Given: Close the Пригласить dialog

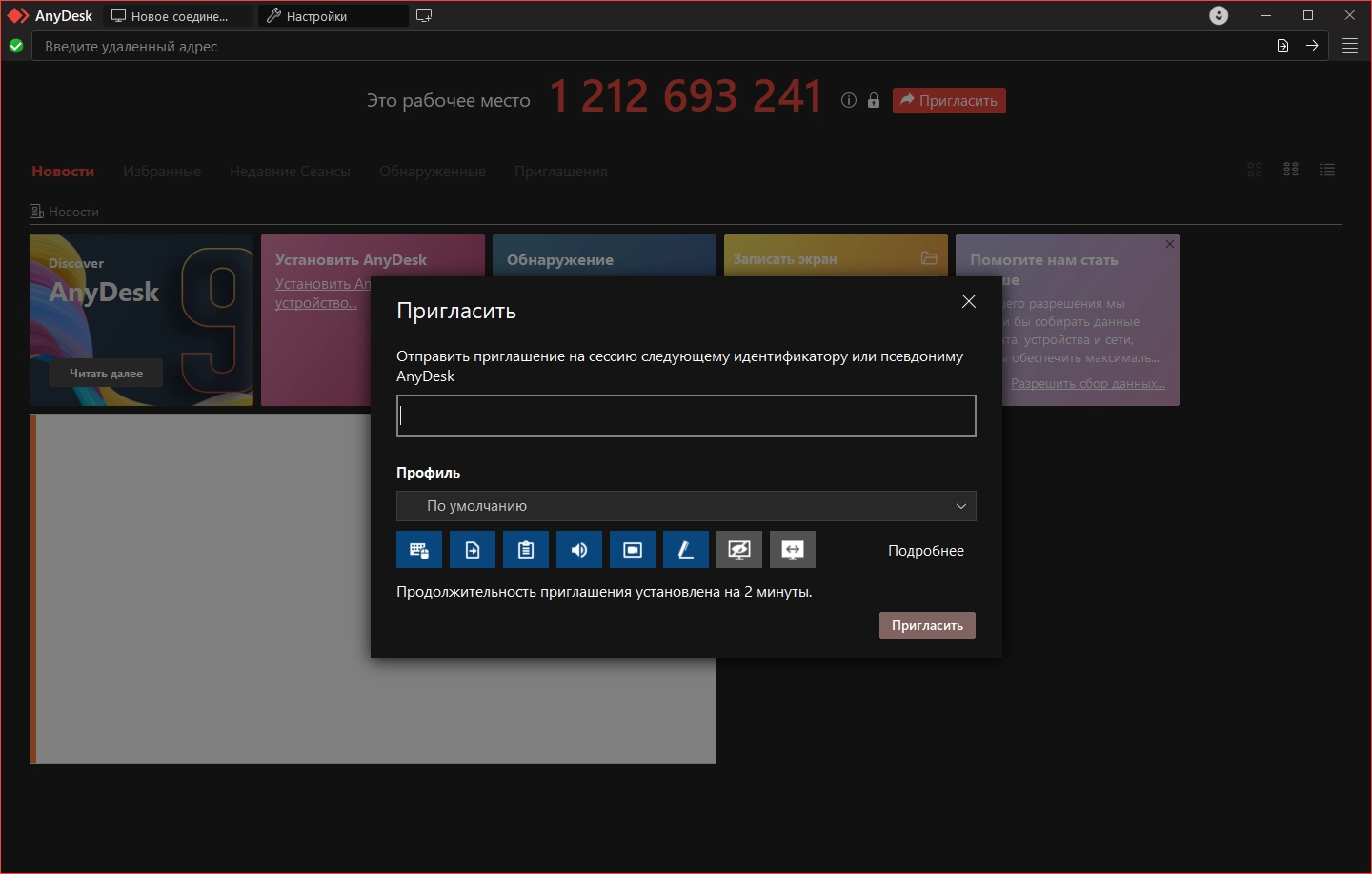Looking at the screenshot, I should coord(969,301).
